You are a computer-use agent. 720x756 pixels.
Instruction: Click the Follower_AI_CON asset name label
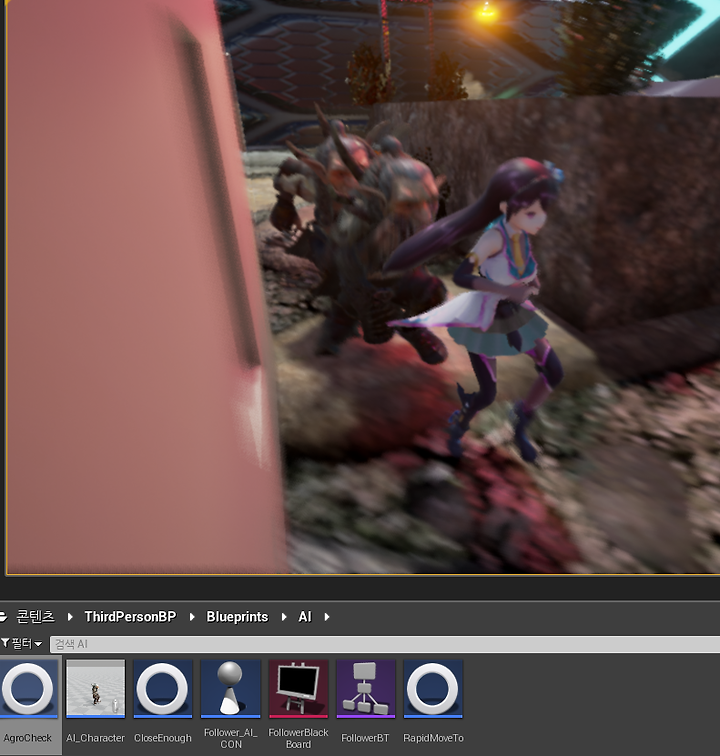(231, 738)
